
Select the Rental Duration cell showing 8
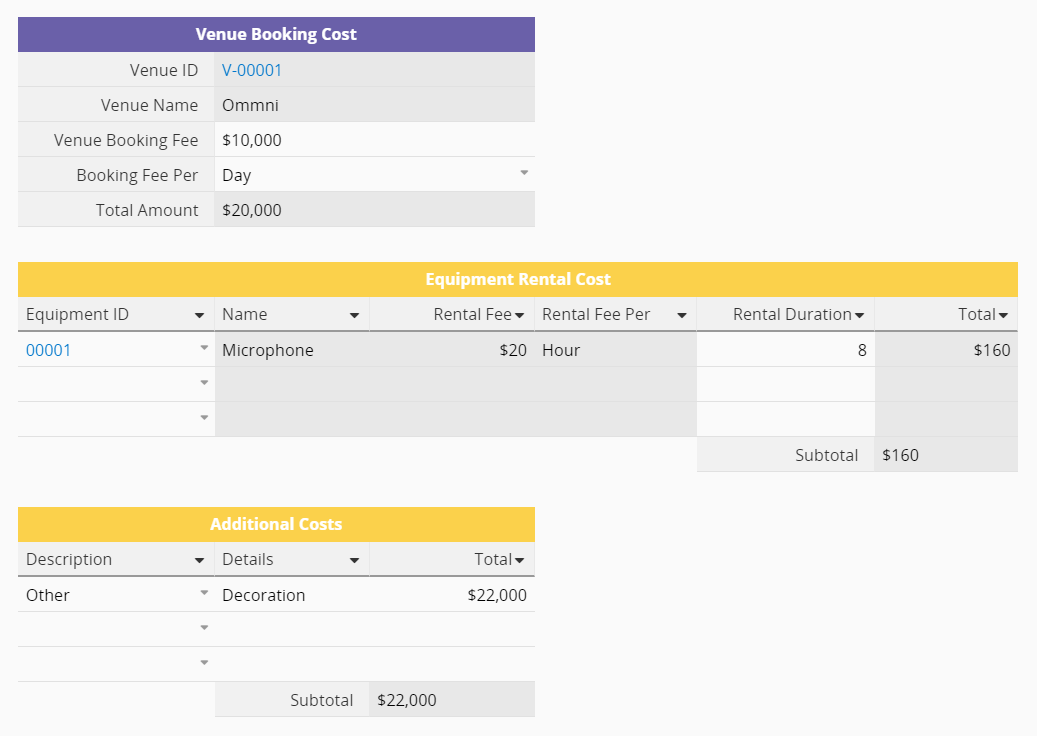[x=785, y=350]
